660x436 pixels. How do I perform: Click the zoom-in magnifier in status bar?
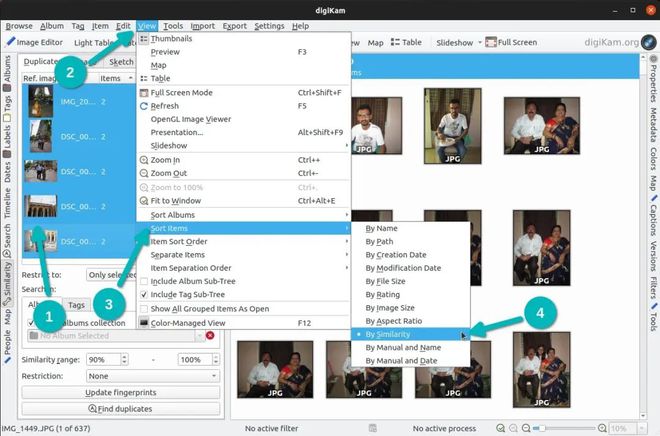(x=602, y=428)
